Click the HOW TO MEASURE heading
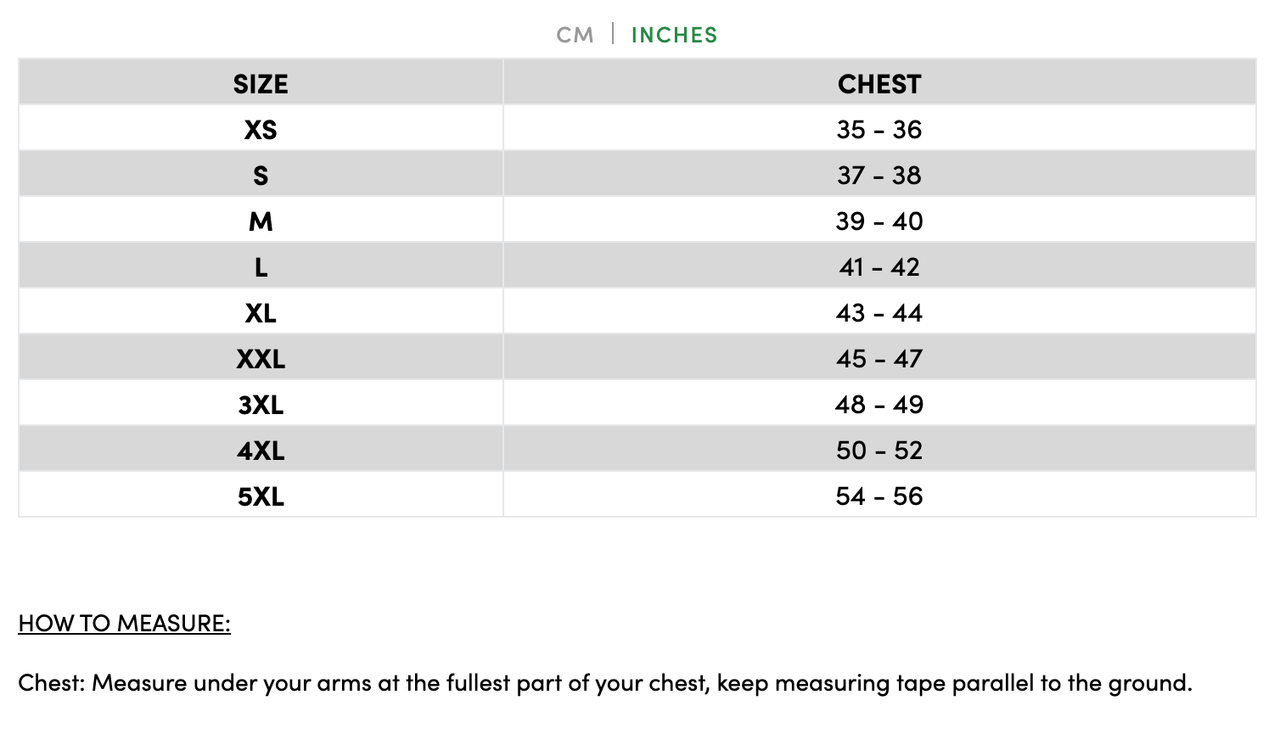This screenshot has width=1280, height=745. click(x=124, y=624)
